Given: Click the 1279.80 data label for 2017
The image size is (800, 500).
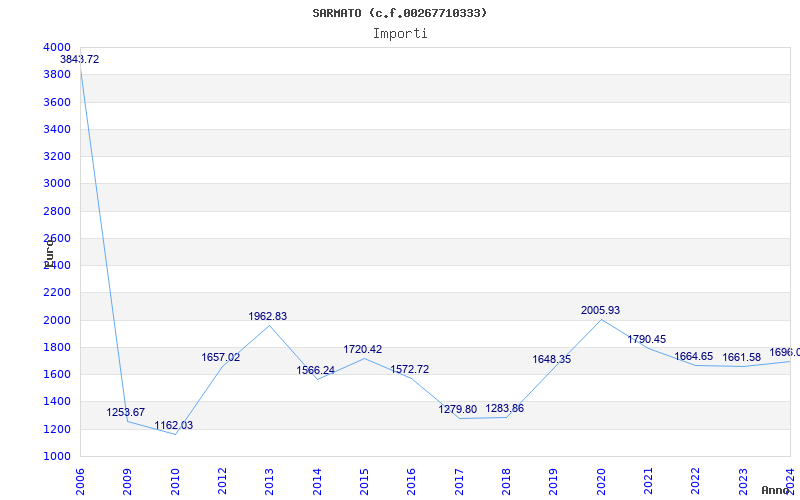Looking at the screenshot, I should [458, 409].
